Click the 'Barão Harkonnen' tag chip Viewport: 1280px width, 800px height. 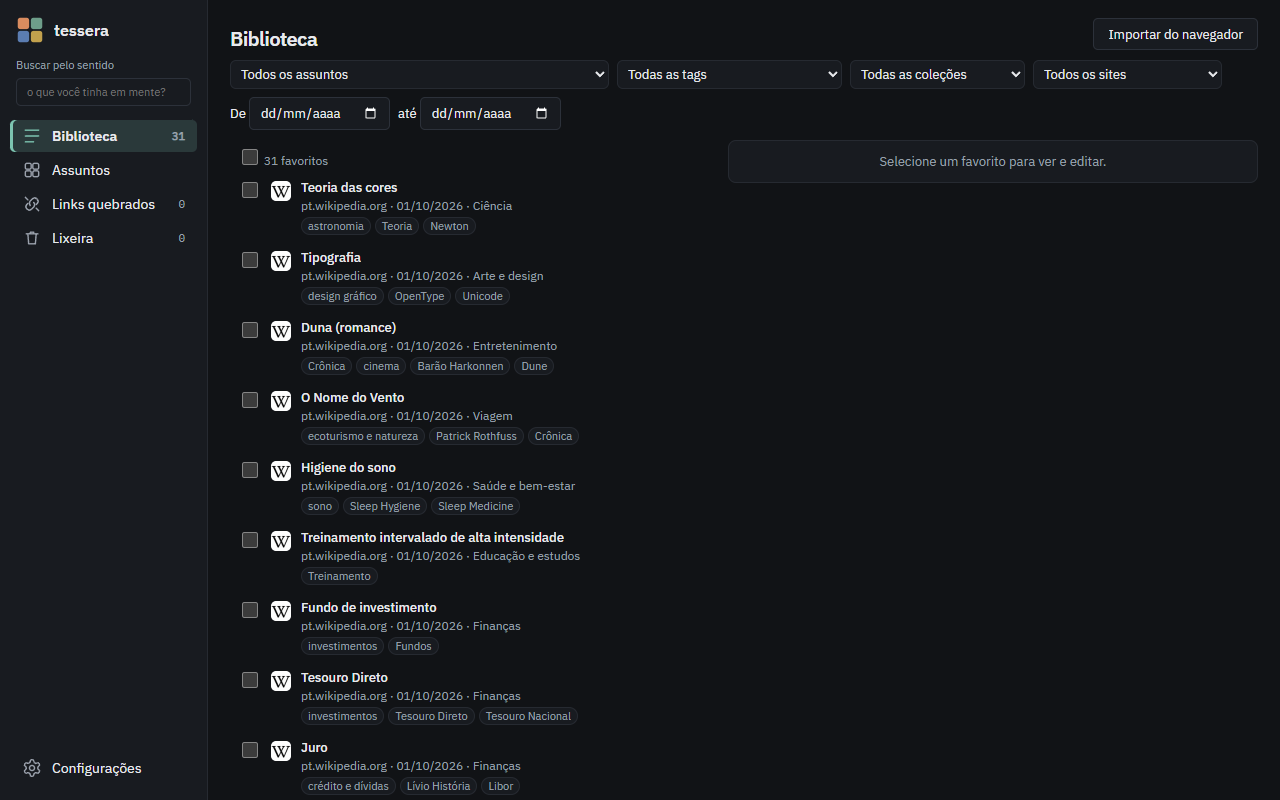[x=460, y=366]
